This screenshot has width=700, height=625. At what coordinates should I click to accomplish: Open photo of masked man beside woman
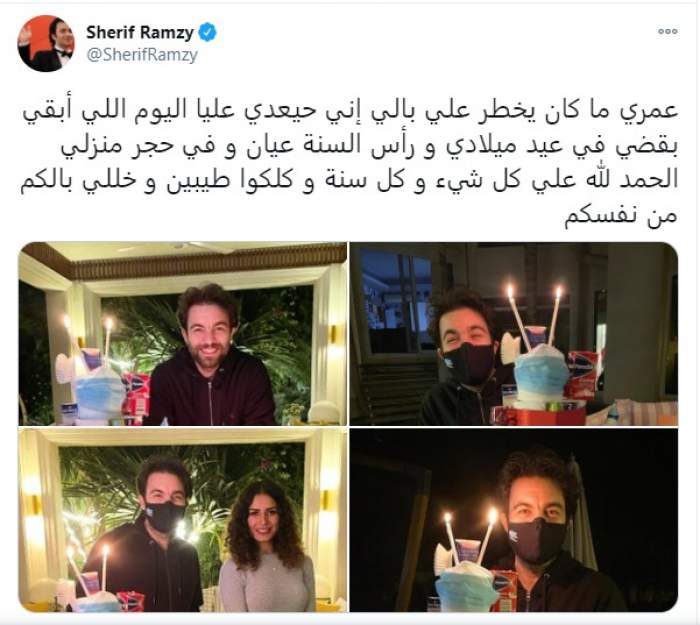[183, 520]
